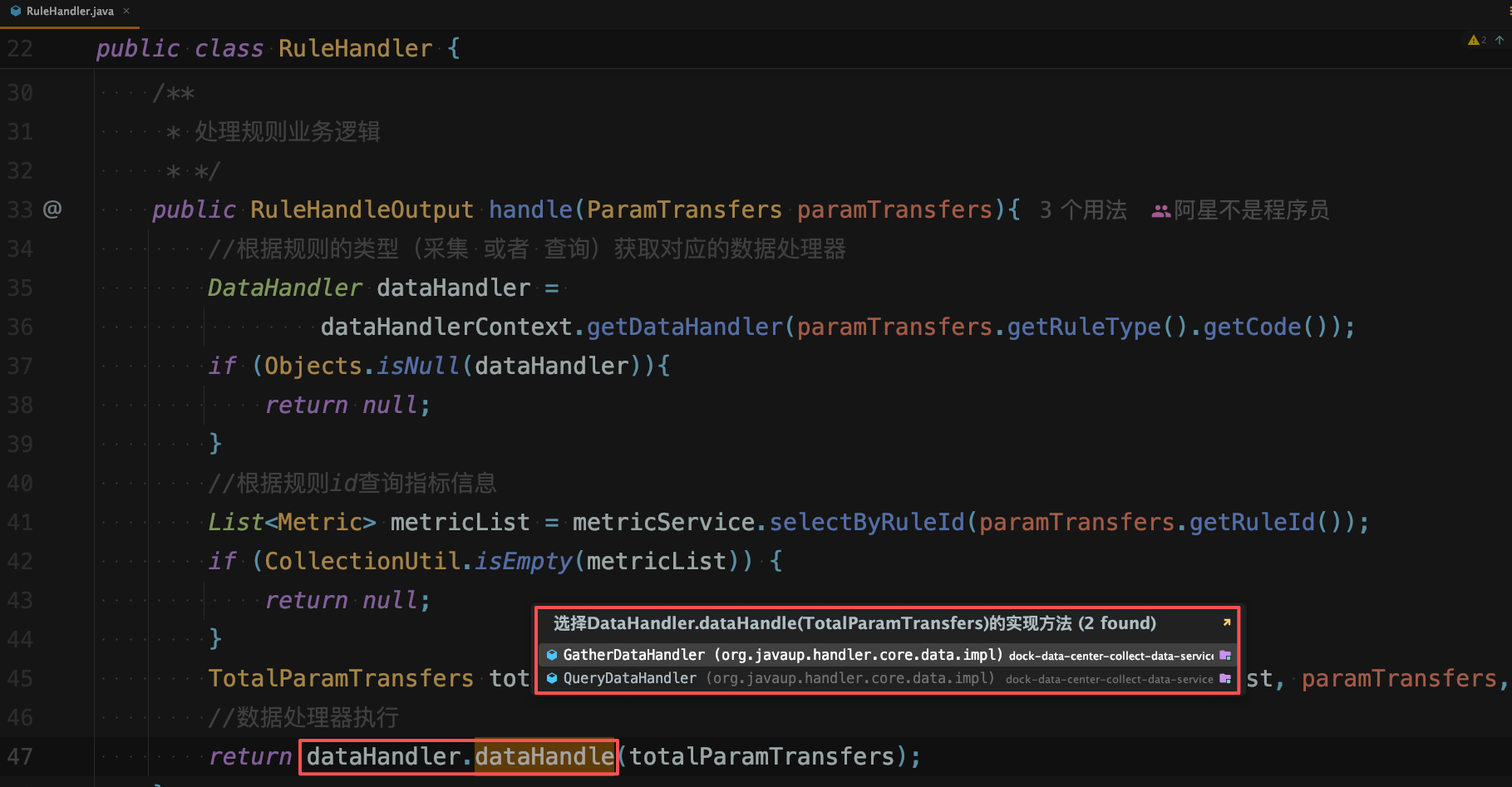Open implementations list in Find tool window arrow
This screenshot has height=787, width=1512.
[1226, 622]
